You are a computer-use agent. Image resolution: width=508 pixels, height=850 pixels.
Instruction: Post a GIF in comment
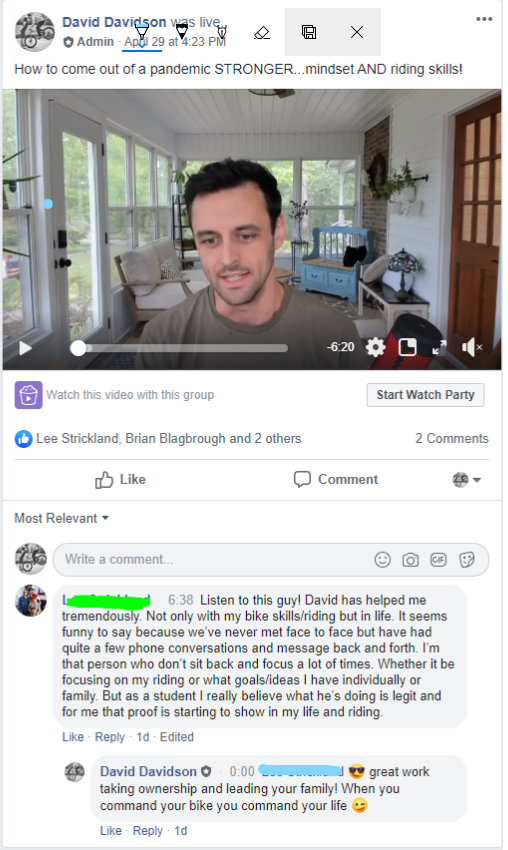[x=438, y=559]
